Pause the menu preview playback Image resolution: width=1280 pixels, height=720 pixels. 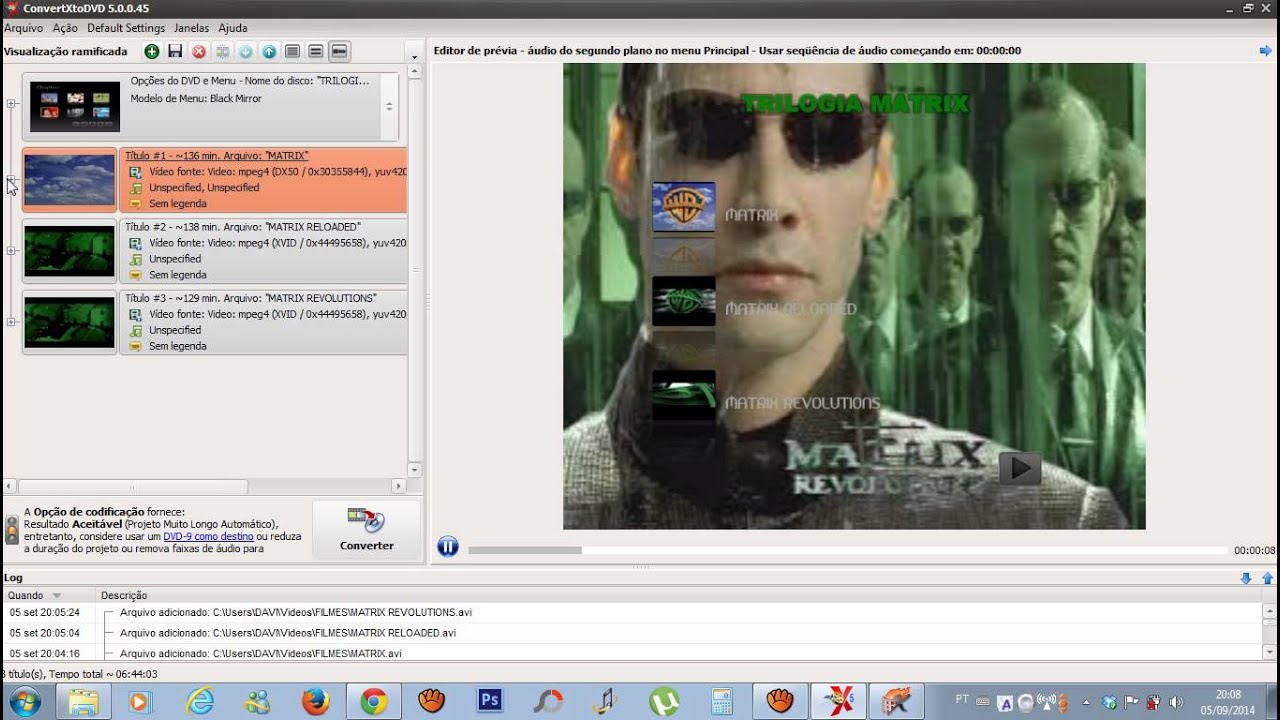(448, 547)
